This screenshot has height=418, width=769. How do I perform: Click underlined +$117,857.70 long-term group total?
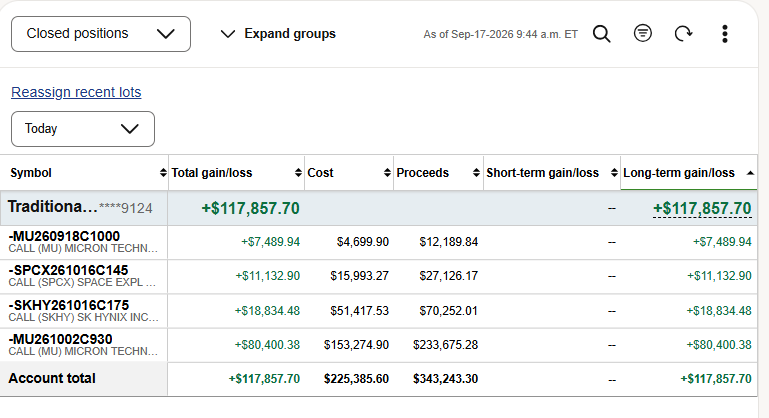click(702, 209)
